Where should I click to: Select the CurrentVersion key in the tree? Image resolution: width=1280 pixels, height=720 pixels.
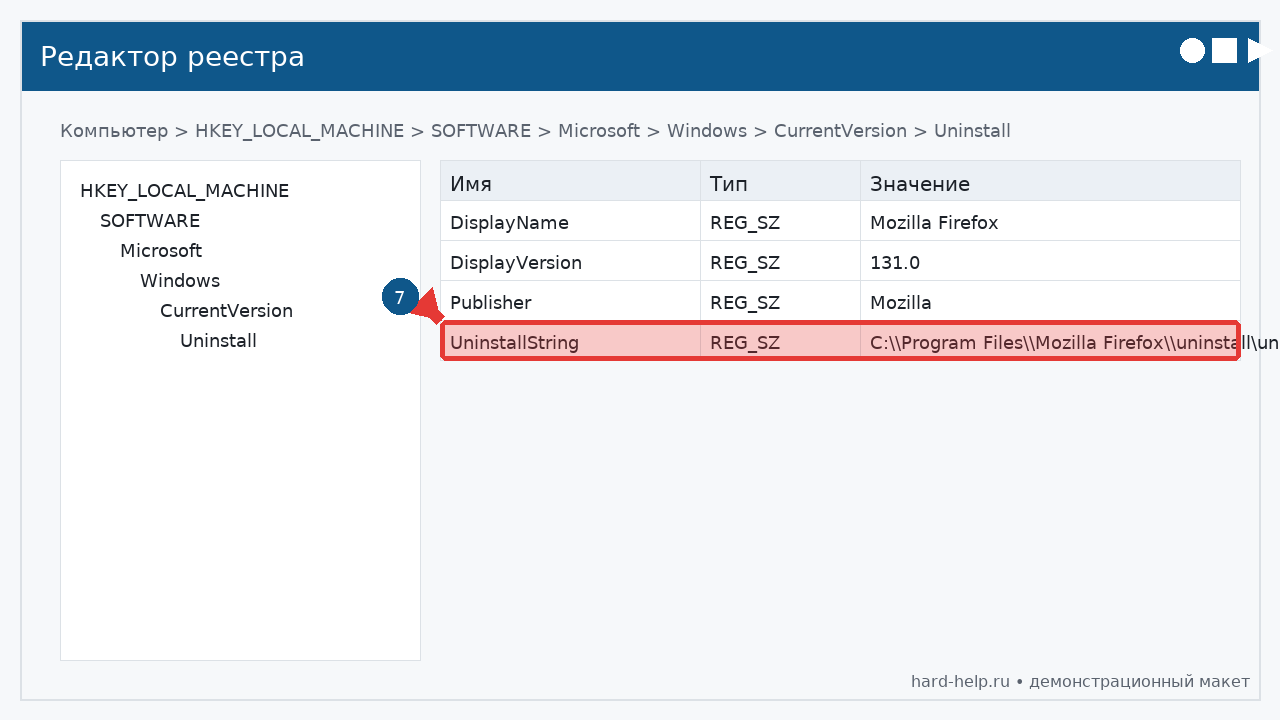(x=226, y=310)
